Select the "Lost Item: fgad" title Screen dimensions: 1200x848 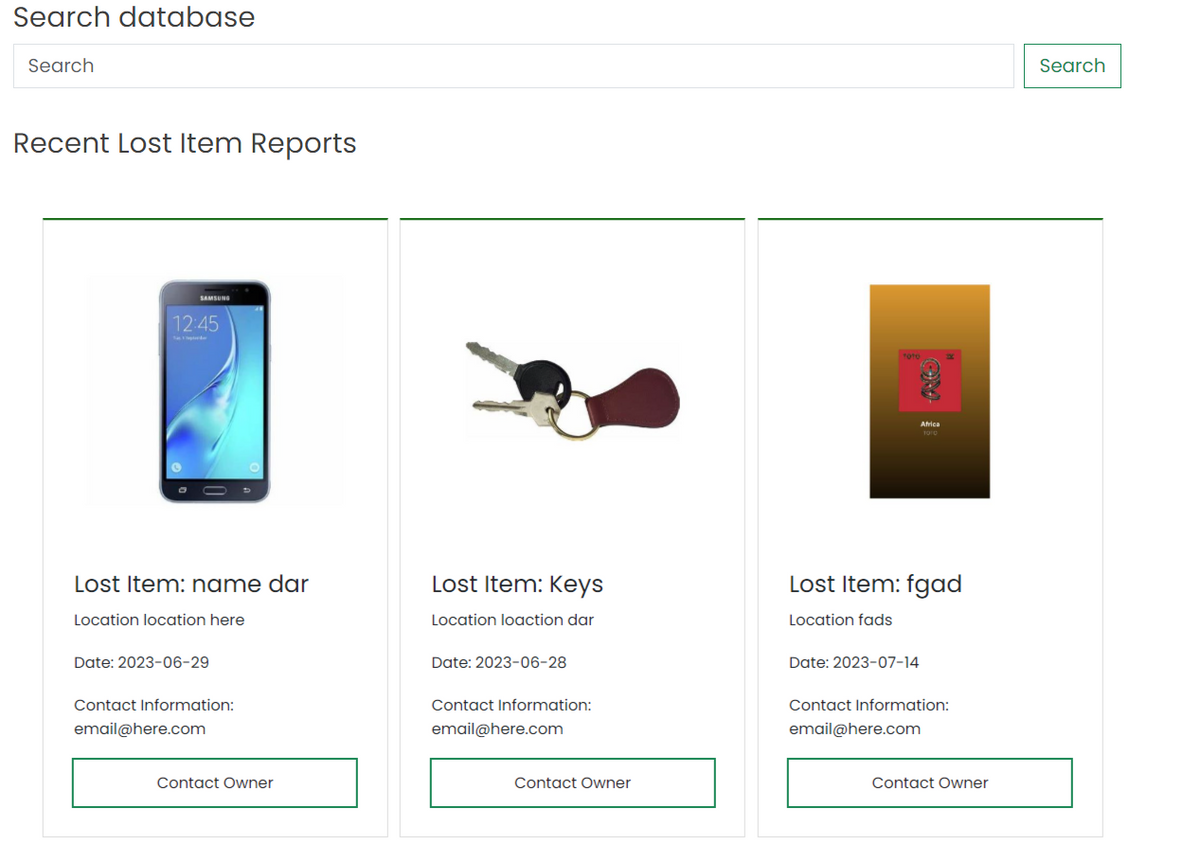875,584
